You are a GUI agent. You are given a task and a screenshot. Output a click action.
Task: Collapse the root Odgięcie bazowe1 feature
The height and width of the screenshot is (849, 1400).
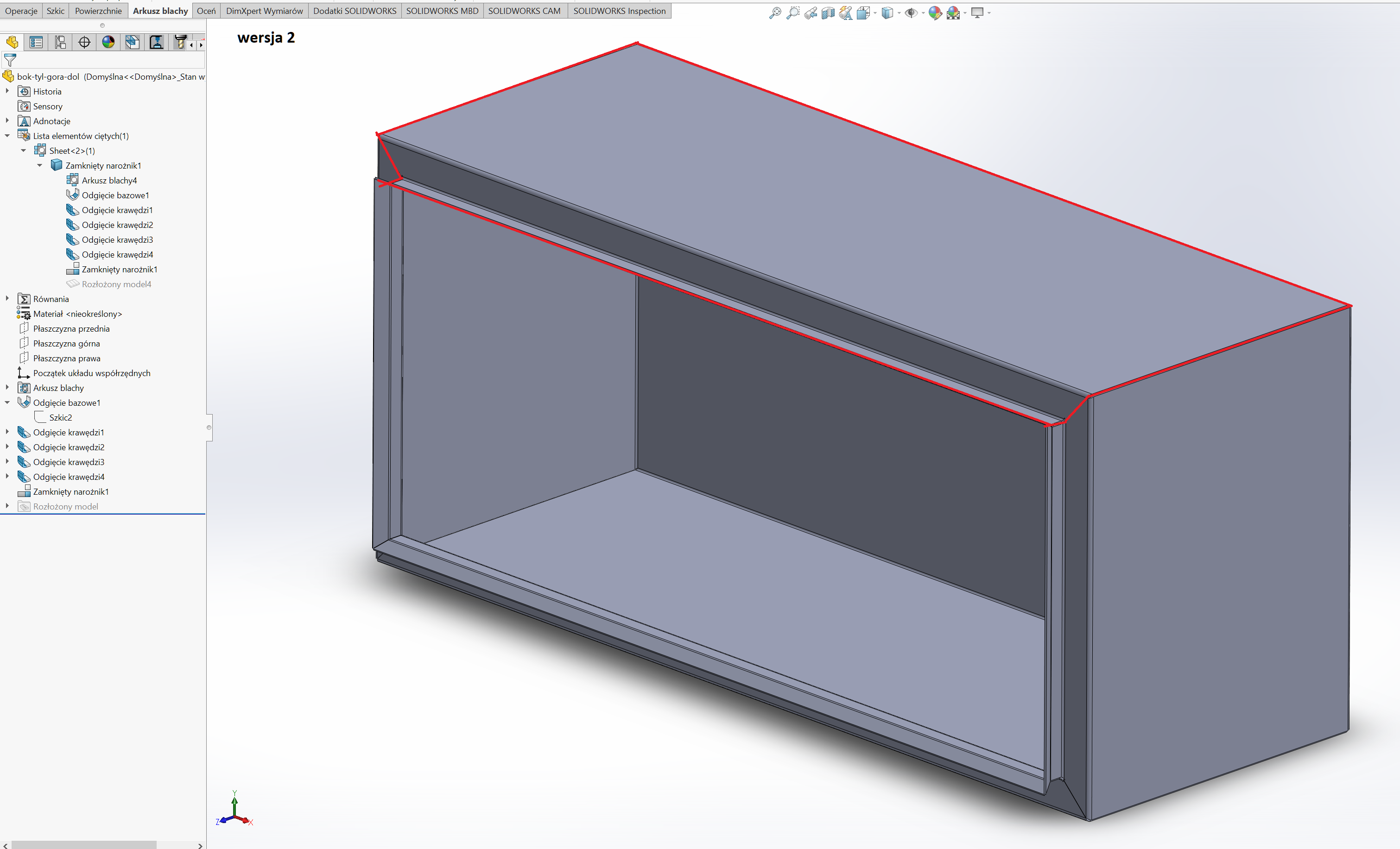coord(7,402)
